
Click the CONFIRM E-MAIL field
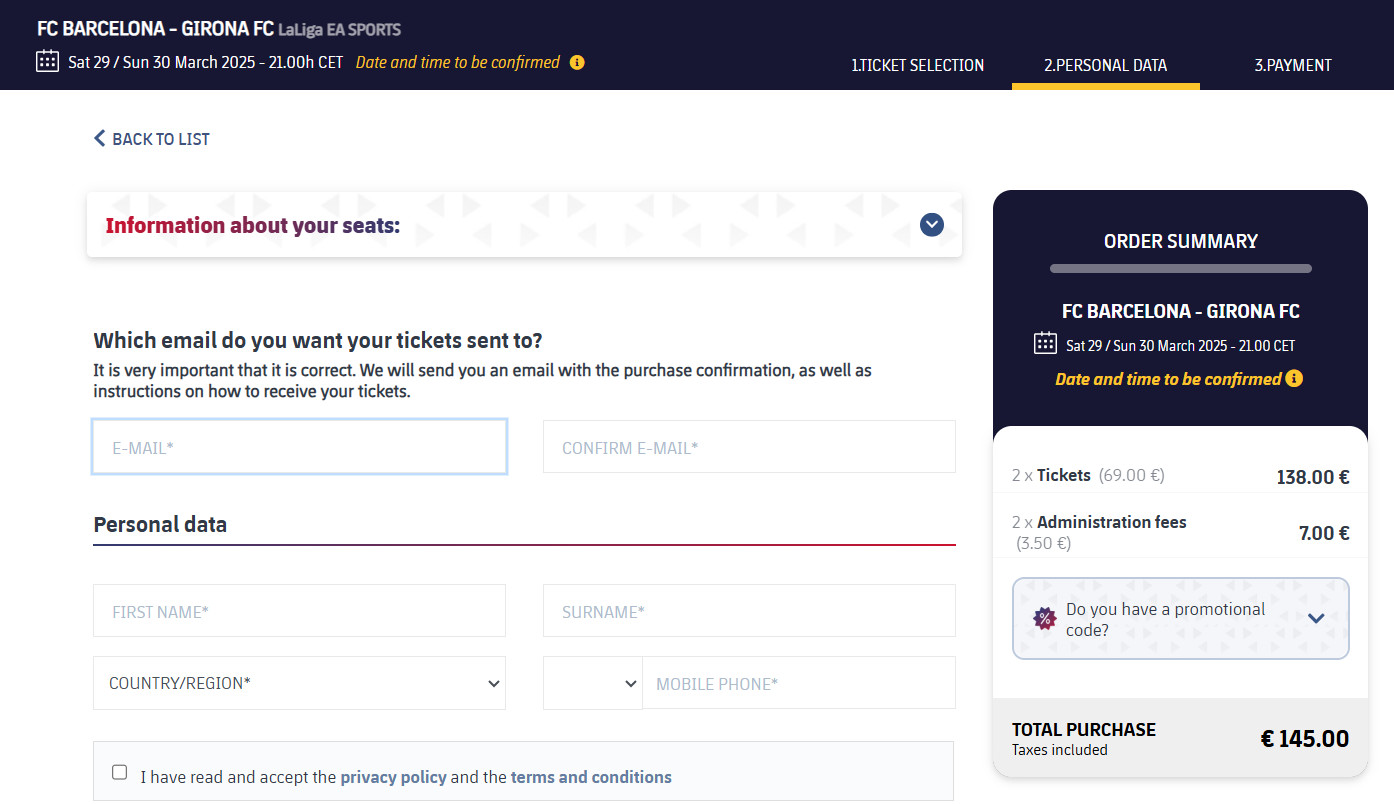click(x=749, y=447)
